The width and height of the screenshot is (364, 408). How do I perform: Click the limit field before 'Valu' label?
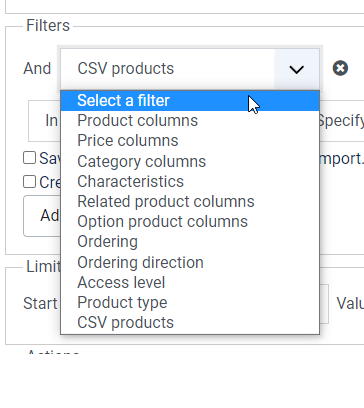[x=324, y=304]
